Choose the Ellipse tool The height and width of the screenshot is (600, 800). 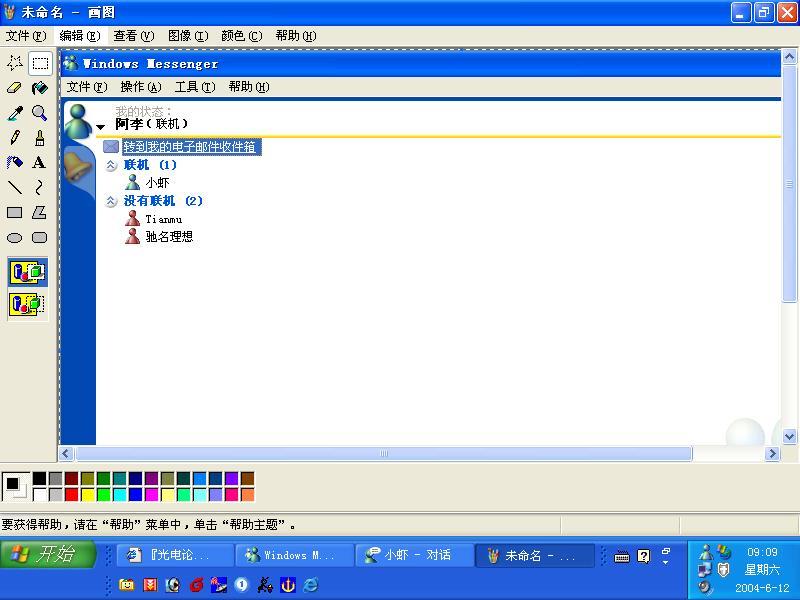(15, 237)
